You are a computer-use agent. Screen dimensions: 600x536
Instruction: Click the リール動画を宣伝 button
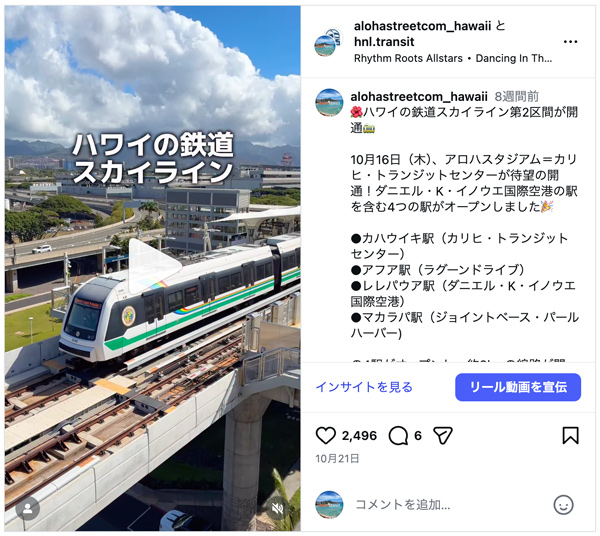click(x=518, y=387)
